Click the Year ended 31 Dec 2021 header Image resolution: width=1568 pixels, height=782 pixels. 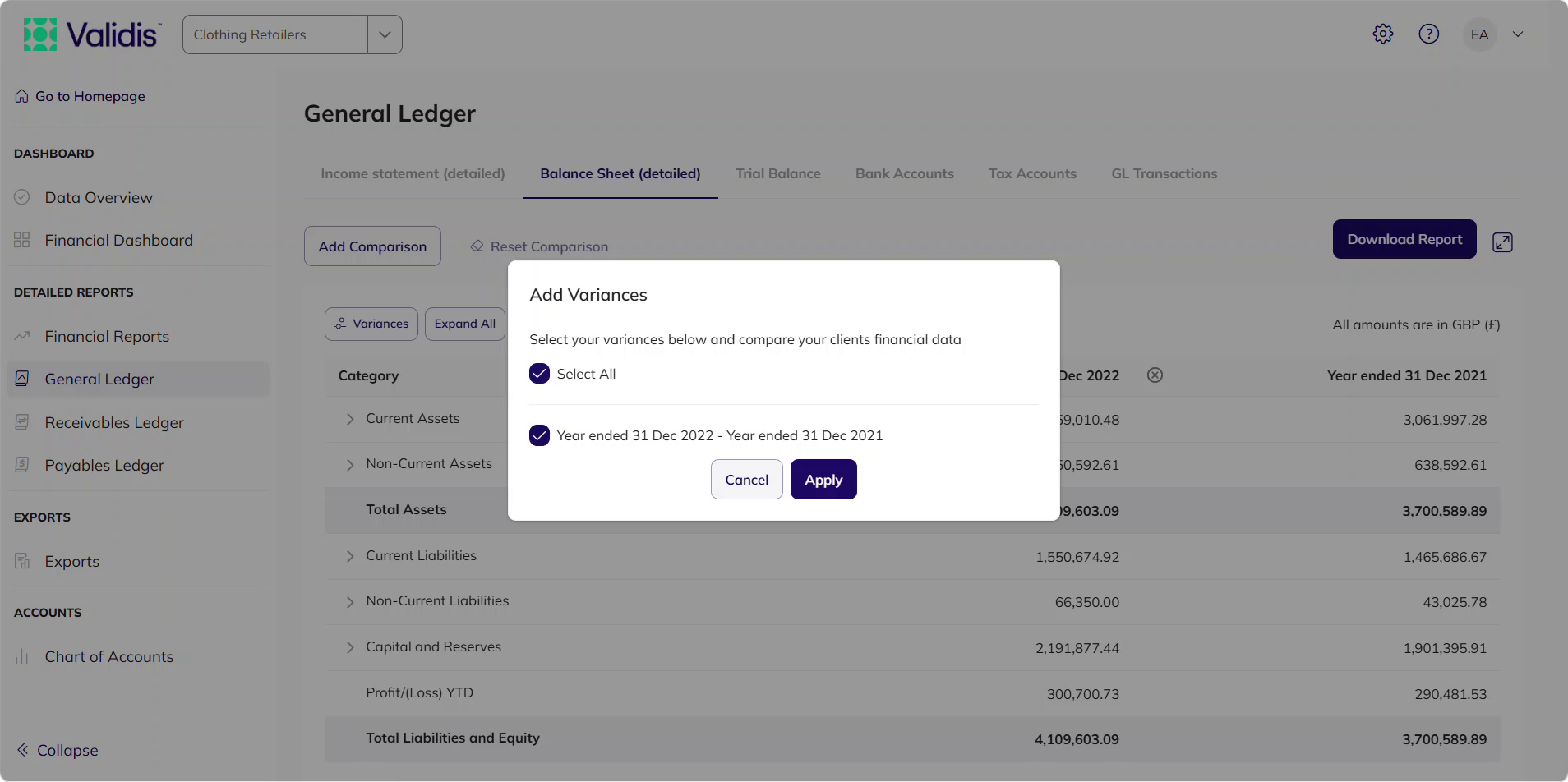point(1407,375)
